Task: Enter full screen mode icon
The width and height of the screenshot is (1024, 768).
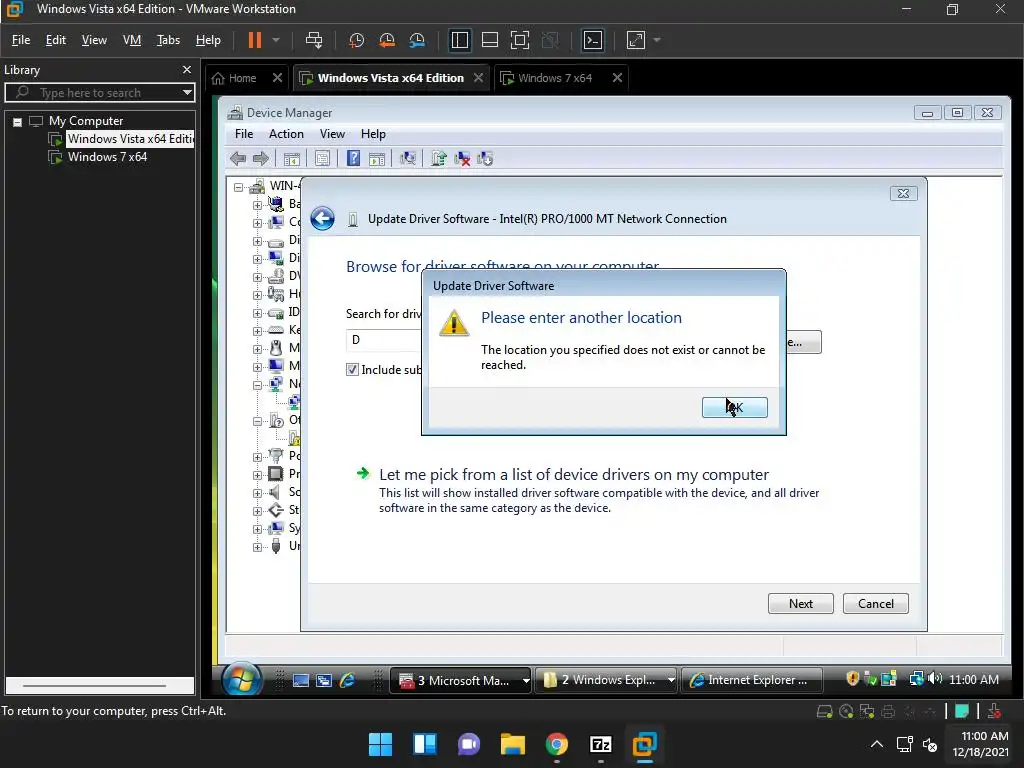Action: coord(520,40)
